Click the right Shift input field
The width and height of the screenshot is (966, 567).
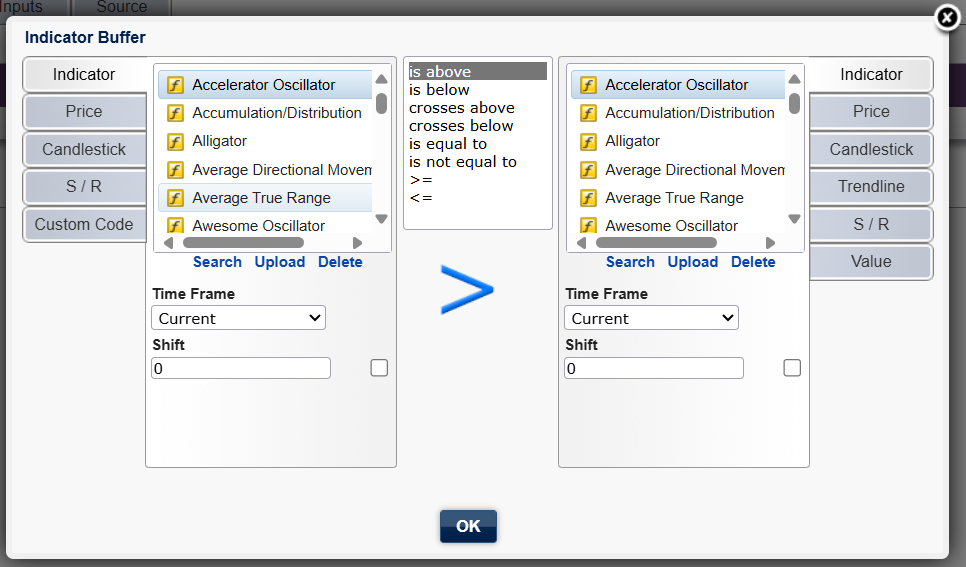pyautogui.click(x=653, y=369)
